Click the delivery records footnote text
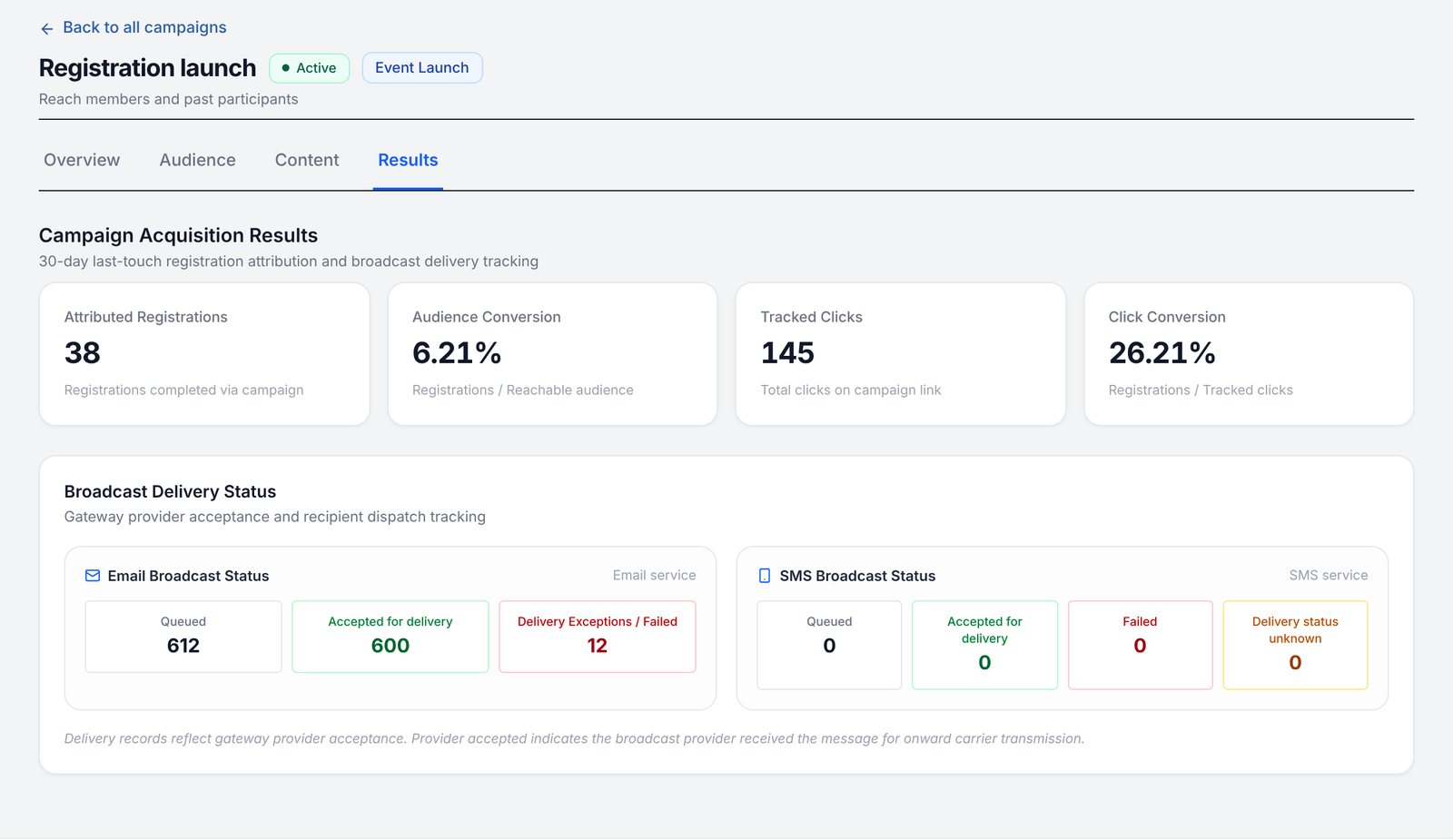 (x=574, y=738)
